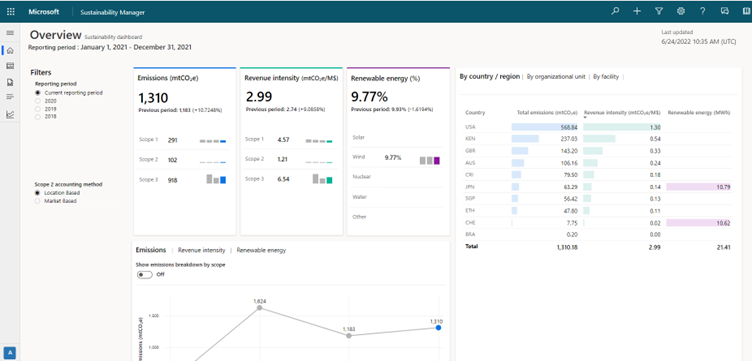752x361 pixels.
Task: Click the Microsoft logo text
Action: 44,12
